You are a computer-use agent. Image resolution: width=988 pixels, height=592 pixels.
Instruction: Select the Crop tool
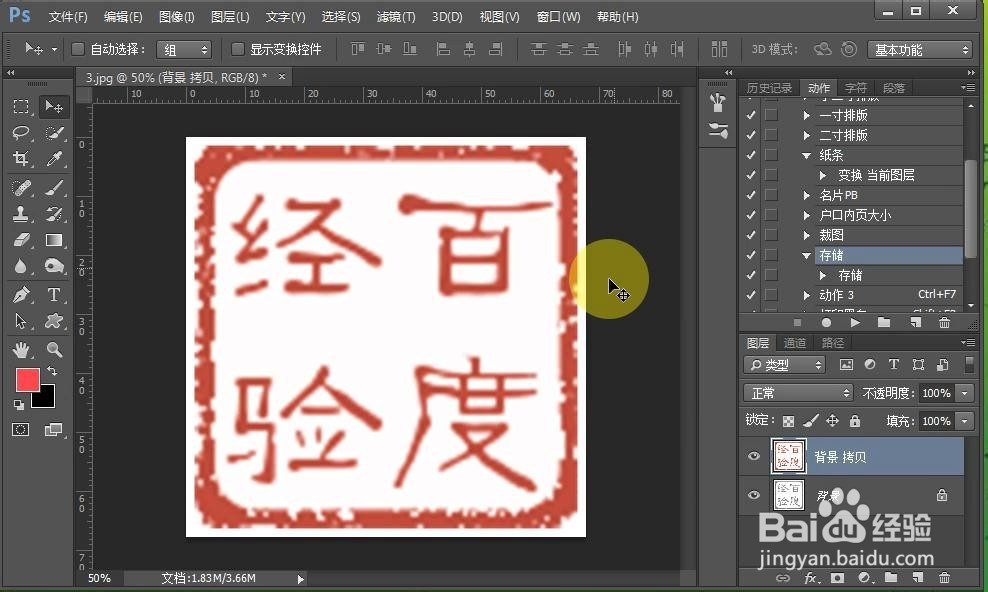pos(20,158)
